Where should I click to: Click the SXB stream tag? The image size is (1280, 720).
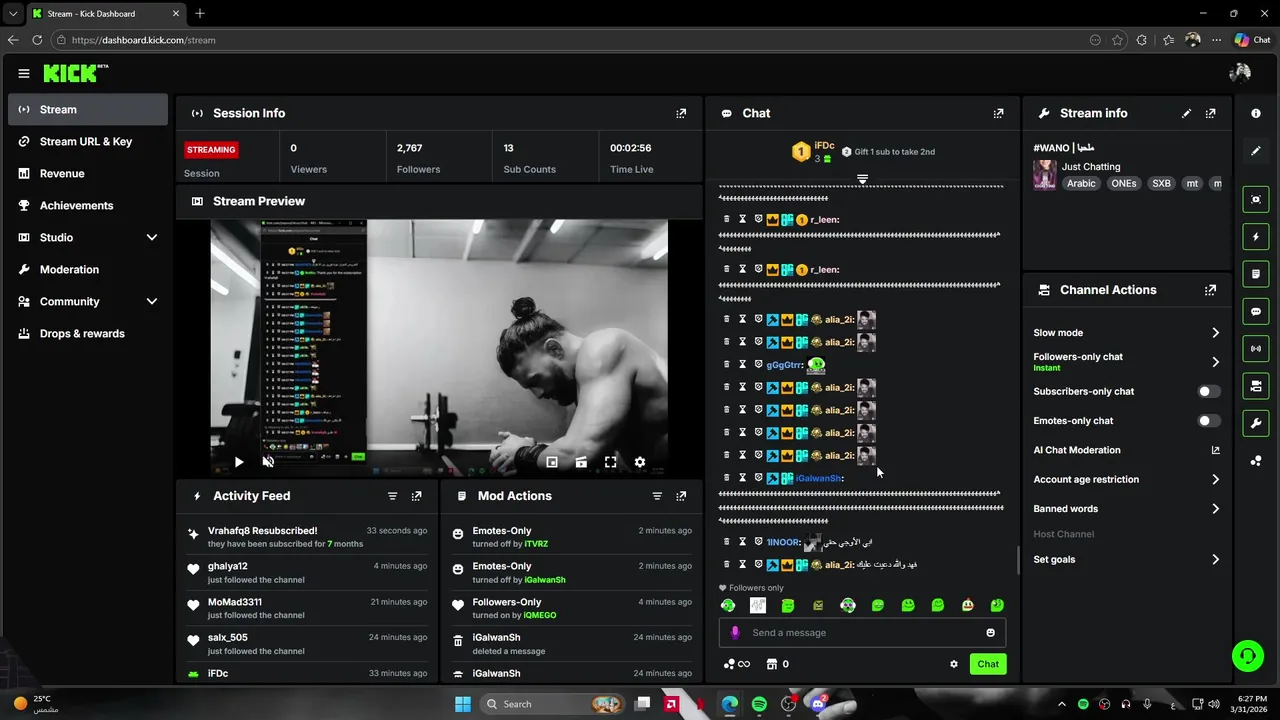[1161, 184]
